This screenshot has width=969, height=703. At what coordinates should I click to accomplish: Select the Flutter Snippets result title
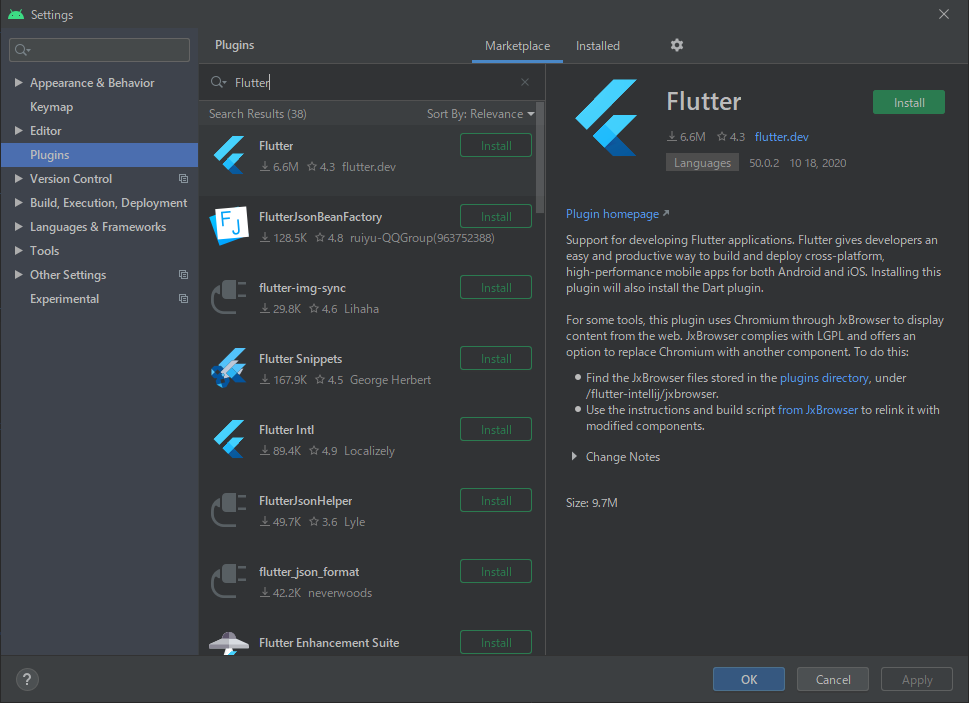click(300, 359)
